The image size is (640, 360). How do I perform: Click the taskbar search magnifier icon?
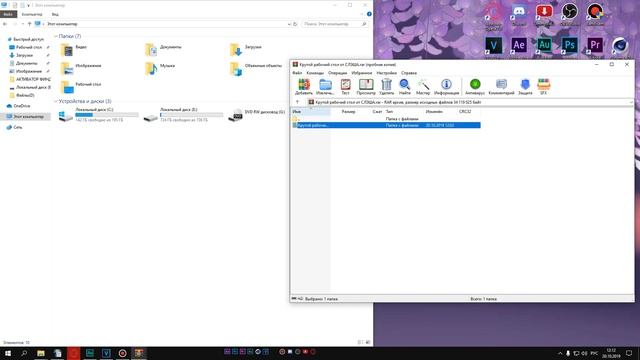point(24,353)
